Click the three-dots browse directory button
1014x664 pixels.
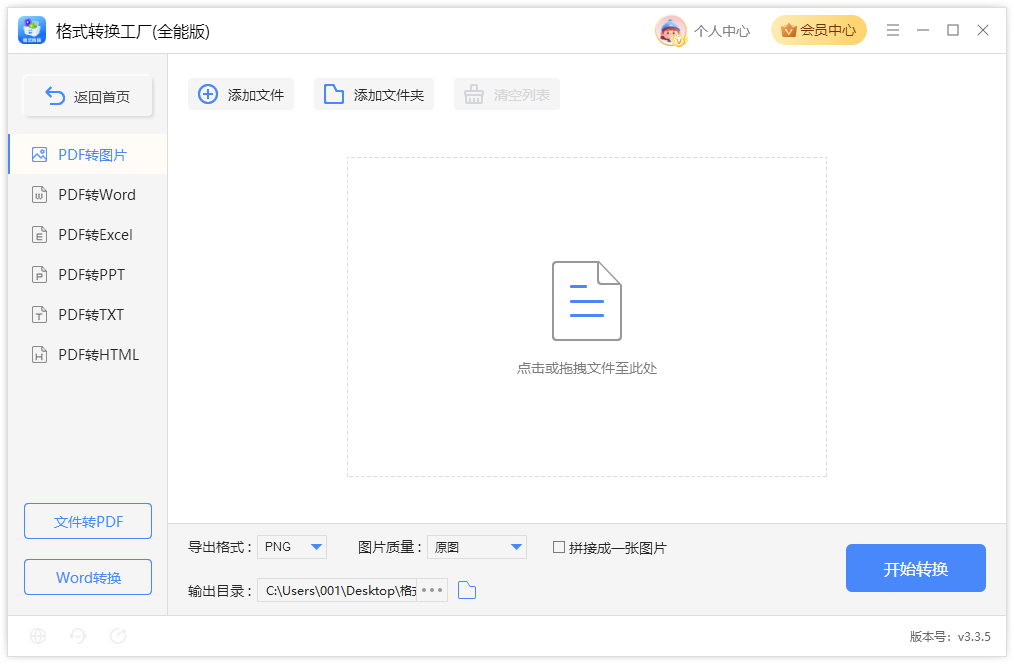tap(432, 590)
